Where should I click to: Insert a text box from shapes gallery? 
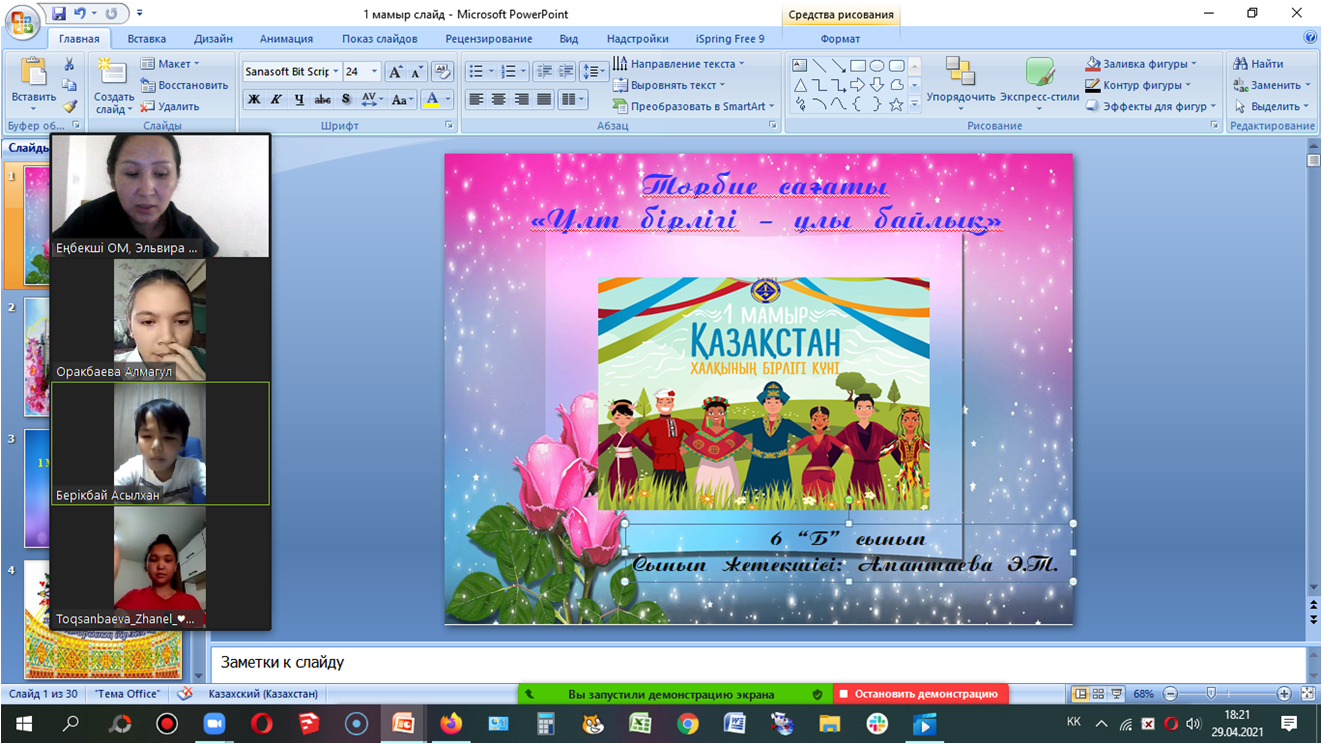pos(800,66)
